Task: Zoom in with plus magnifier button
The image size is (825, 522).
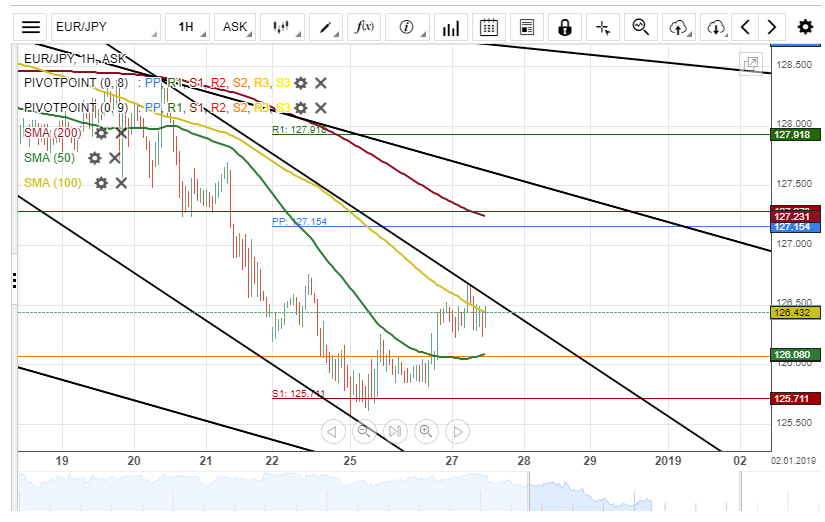Action: 426,431
